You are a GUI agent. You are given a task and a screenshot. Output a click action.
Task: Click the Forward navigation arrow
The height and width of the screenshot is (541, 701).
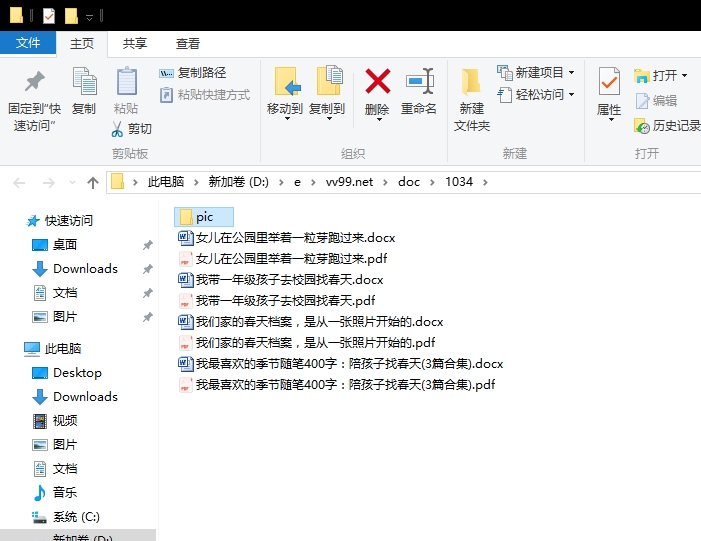coord(49,182)
